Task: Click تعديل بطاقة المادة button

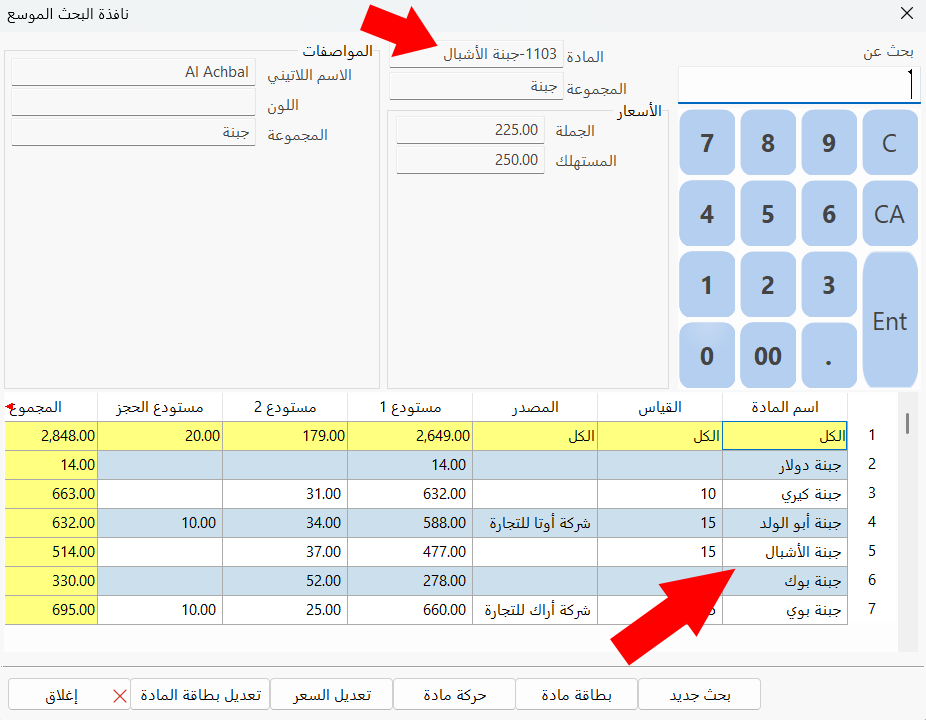Action: (x=200, y=694)
